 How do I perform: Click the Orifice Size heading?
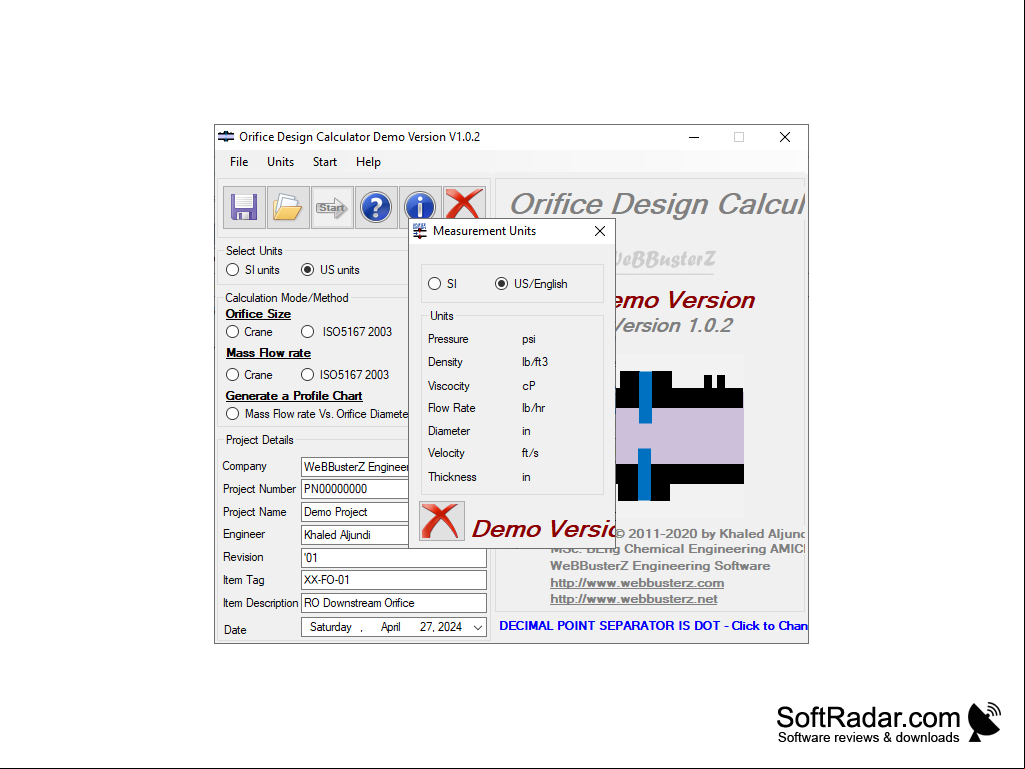[x=258, y=314]
